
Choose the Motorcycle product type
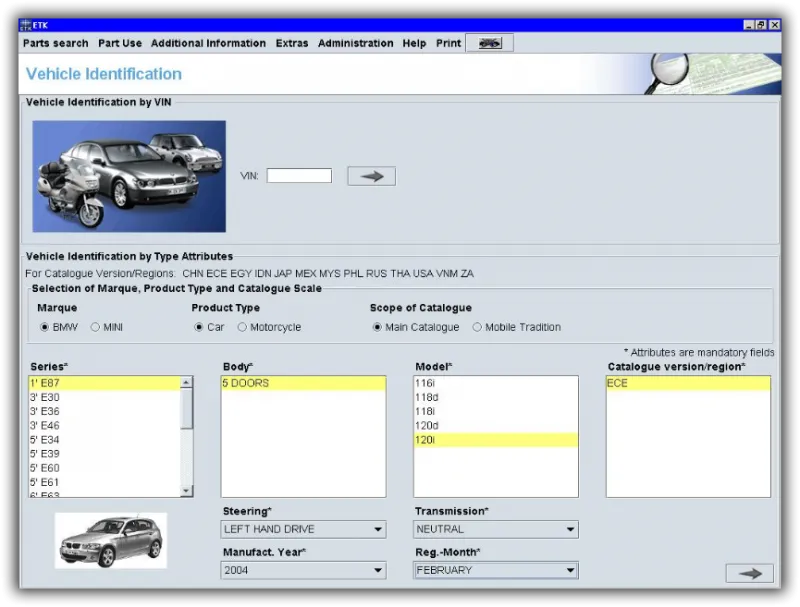242,327
